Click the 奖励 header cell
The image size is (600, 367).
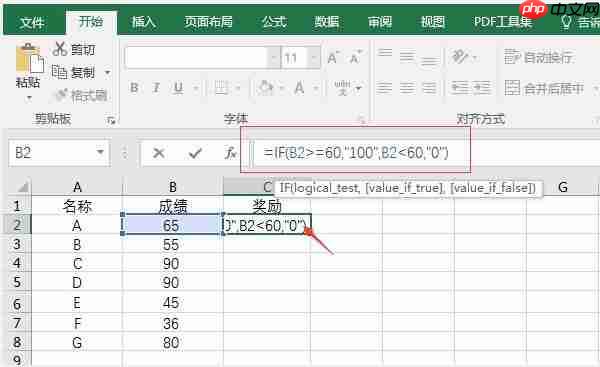(x=267, y=206)
